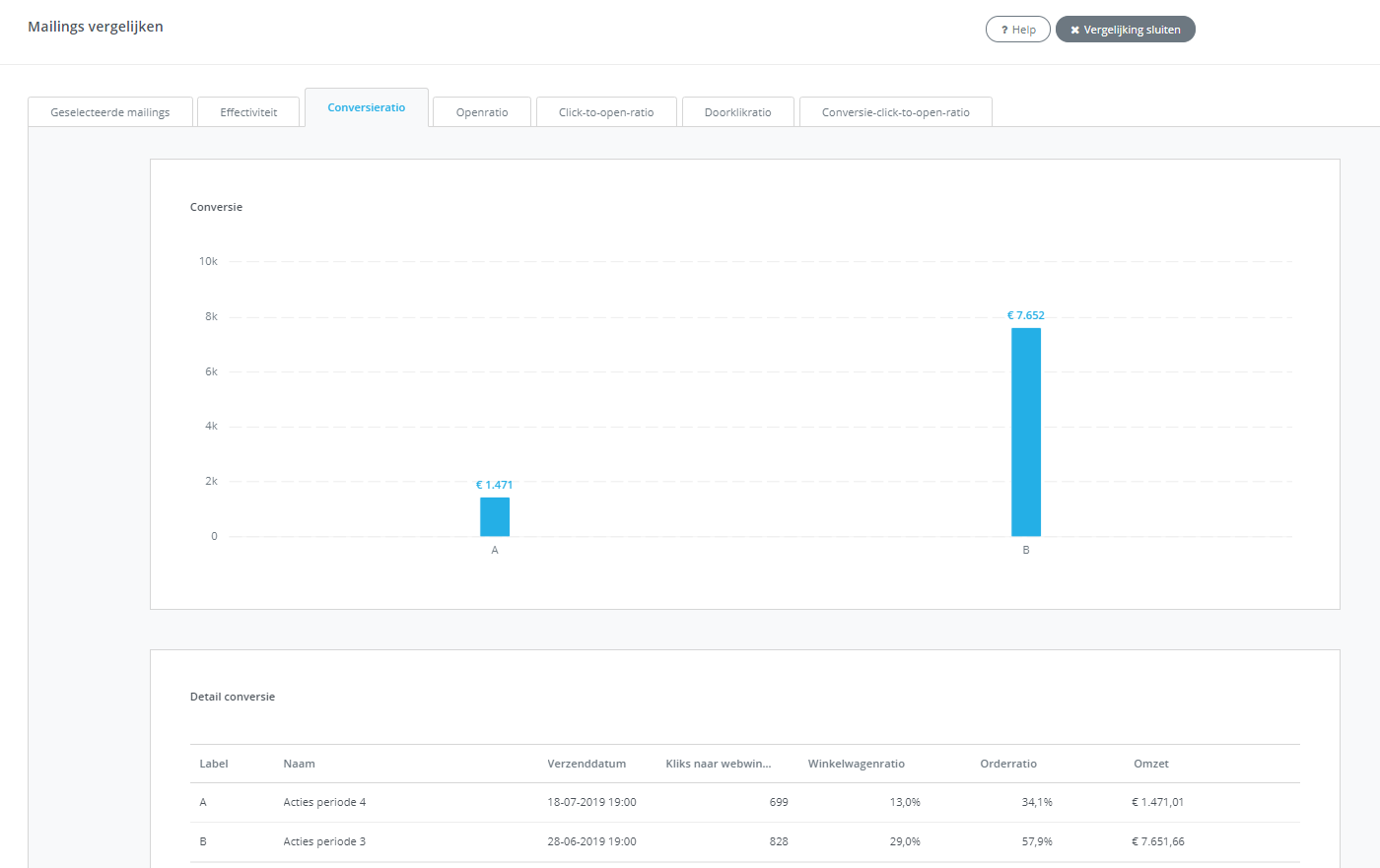
Task: Click the € 1.471 bar label
Action: [495, 485]
